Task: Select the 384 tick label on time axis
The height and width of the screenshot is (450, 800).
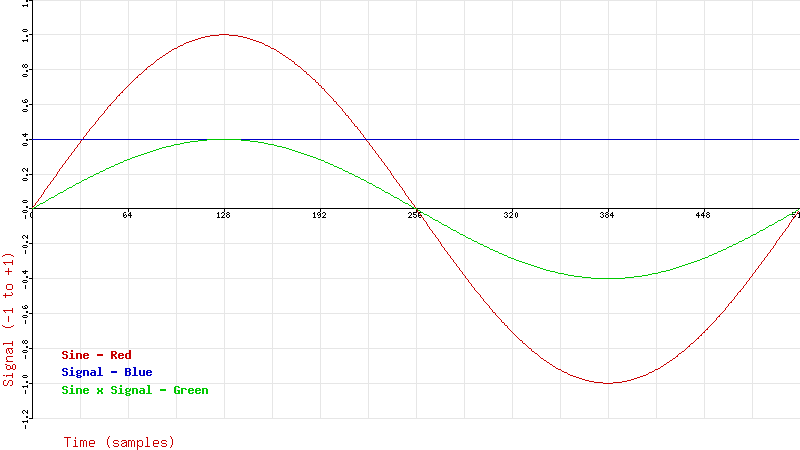Action: pos(607,215)
